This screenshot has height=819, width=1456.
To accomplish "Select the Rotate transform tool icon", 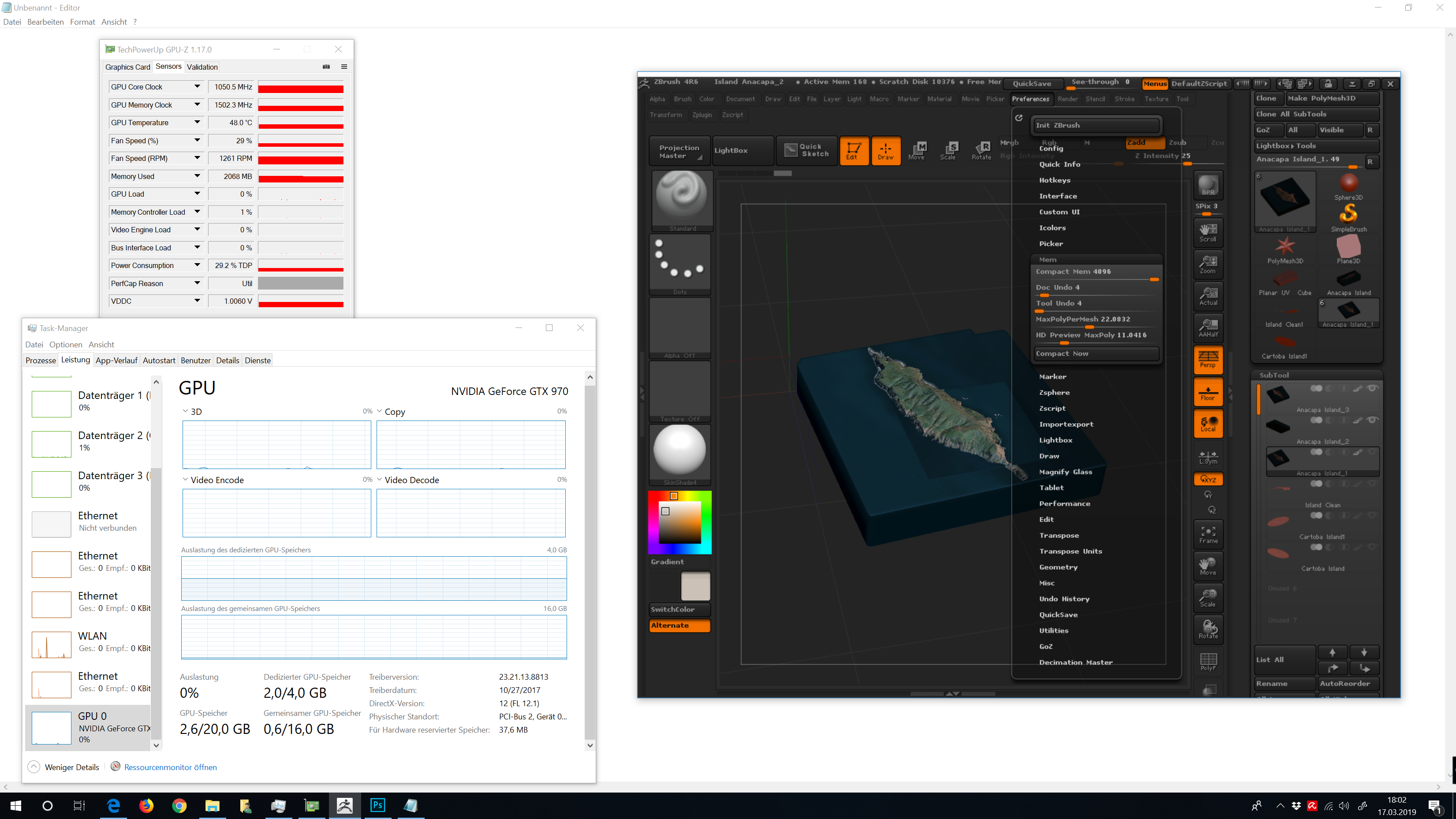I will [x=981, y=150].
